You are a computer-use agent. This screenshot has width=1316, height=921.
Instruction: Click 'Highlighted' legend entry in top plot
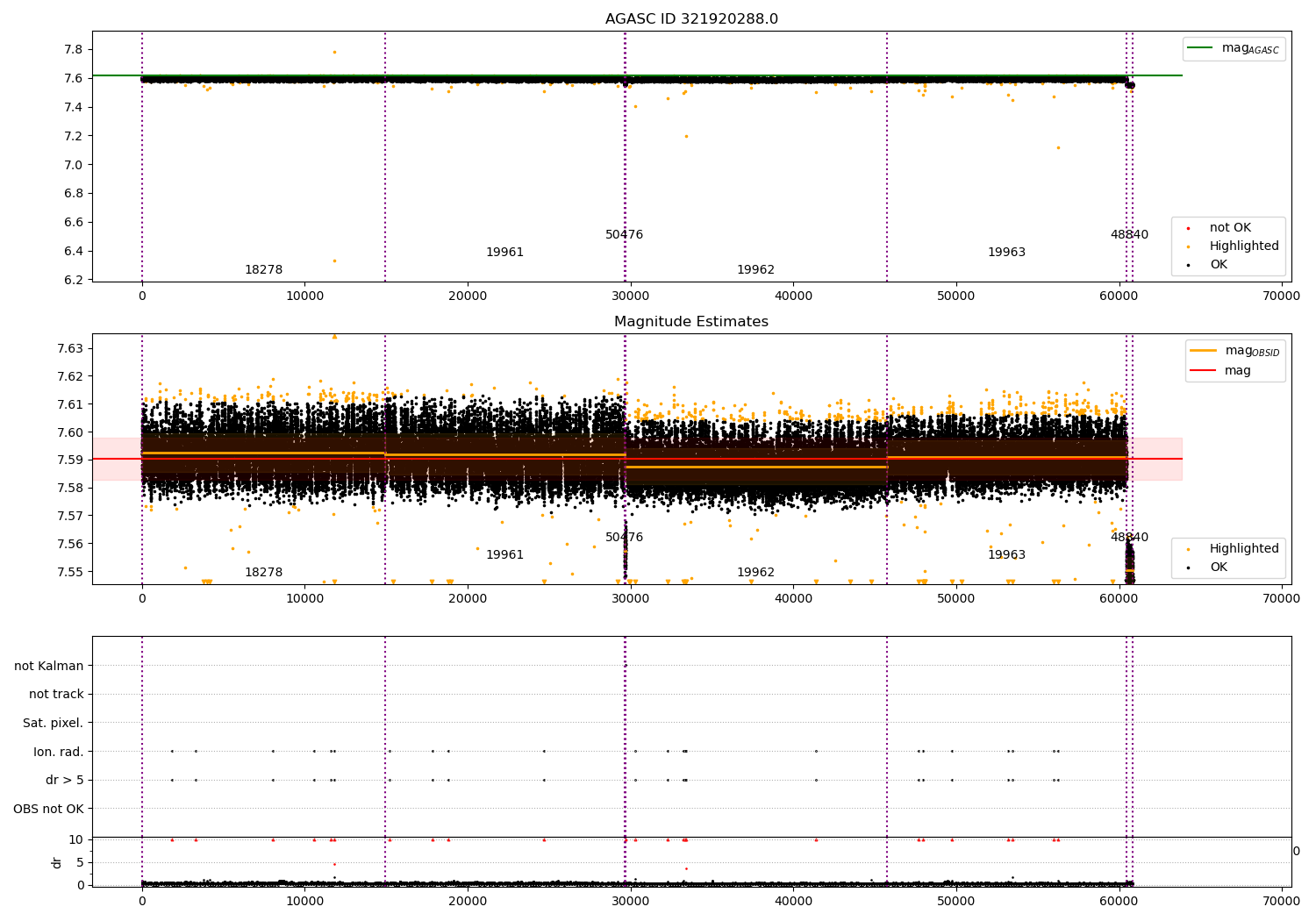[1232, 246]
